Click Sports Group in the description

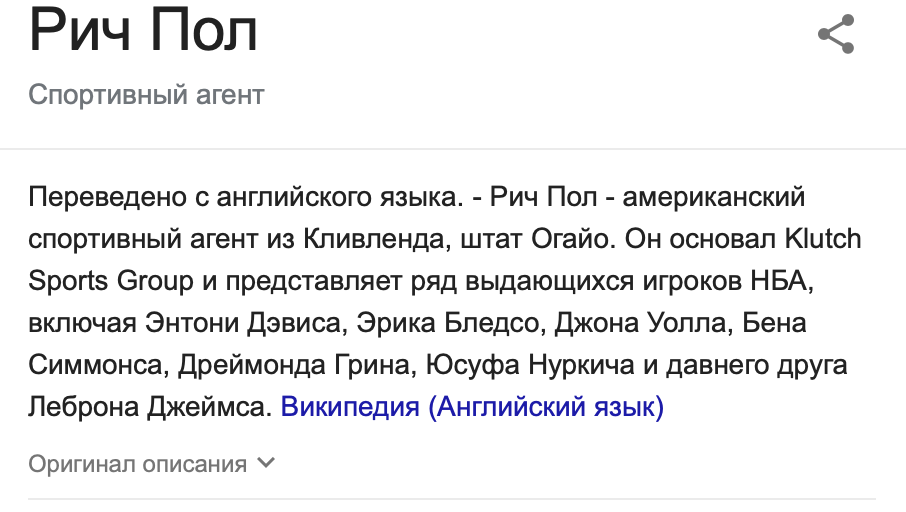[x=111, y=281]
